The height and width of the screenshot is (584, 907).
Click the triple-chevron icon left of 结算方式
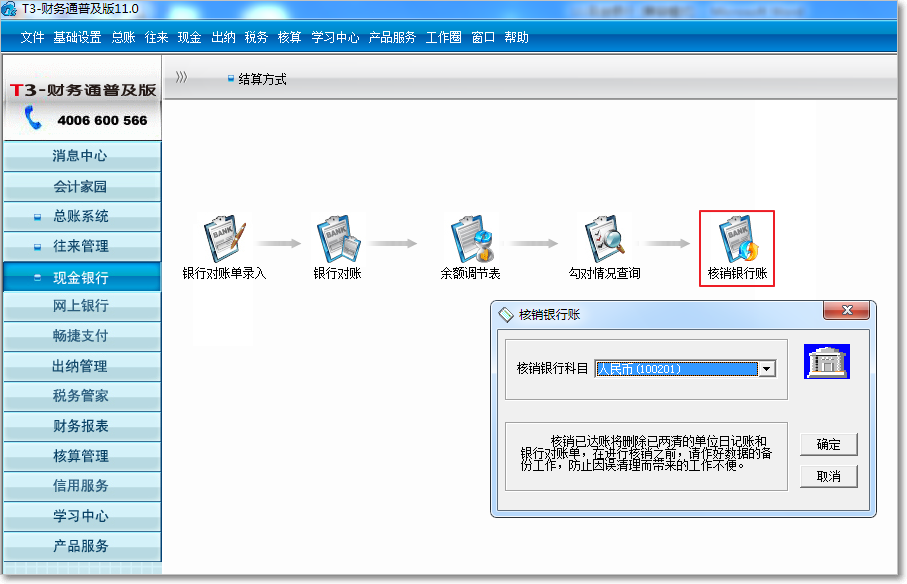(181, 78)
